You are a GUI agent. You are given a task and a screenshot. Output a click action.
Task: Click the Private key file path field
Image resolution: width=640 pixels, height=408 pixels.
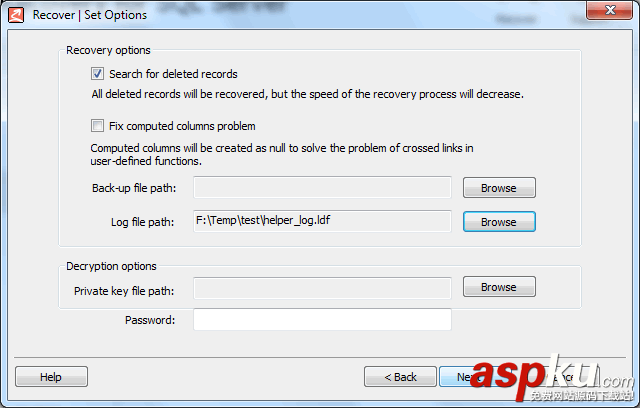point(322,288)
